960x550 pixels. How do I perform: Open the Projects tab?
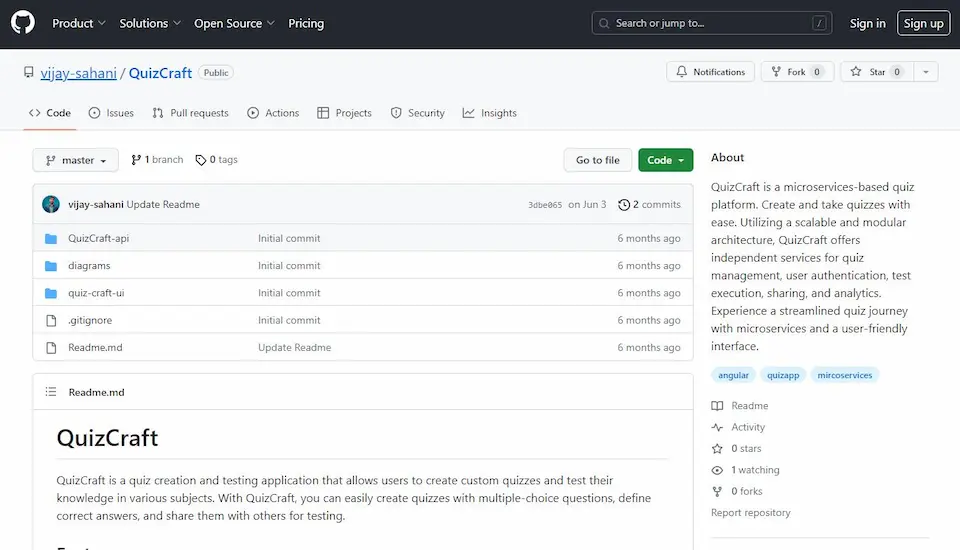[x=345, y=113]
